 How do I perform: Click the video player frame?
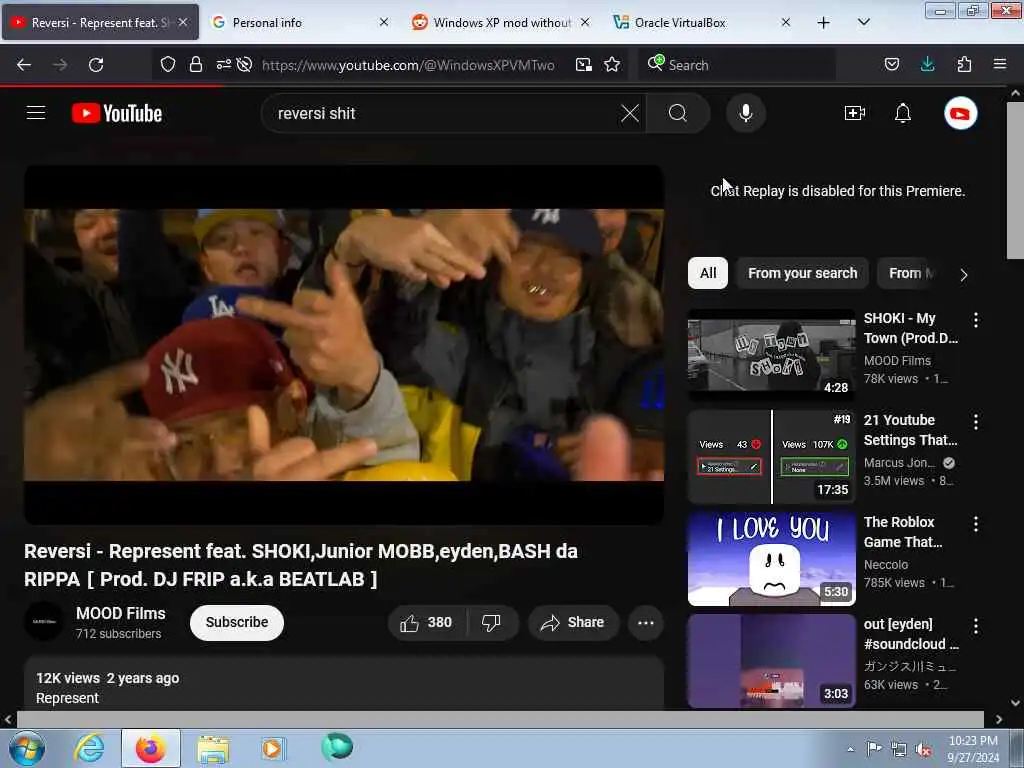pos(344,345)
